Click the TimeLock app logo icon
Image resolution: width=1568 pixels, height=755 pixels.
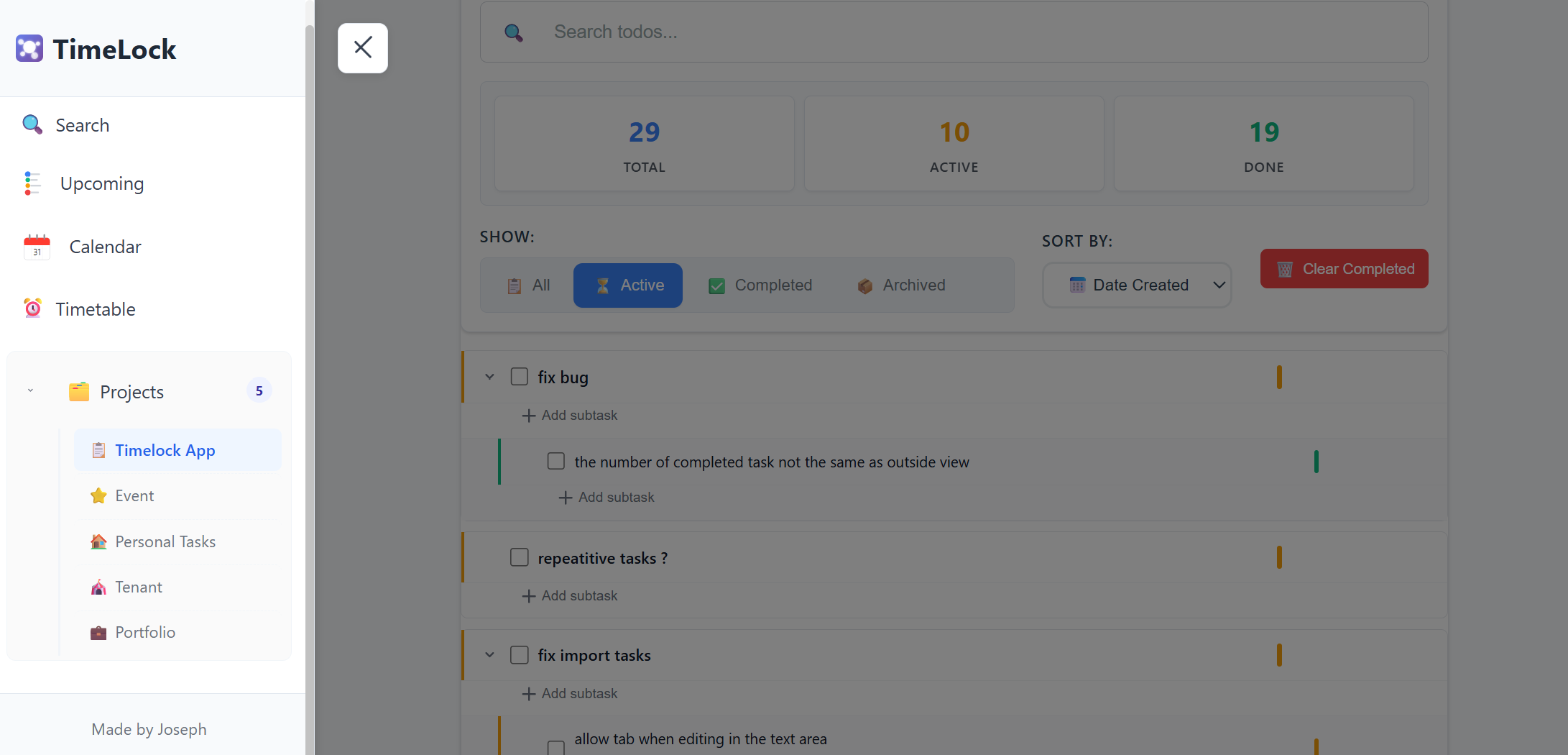point(29,48)
